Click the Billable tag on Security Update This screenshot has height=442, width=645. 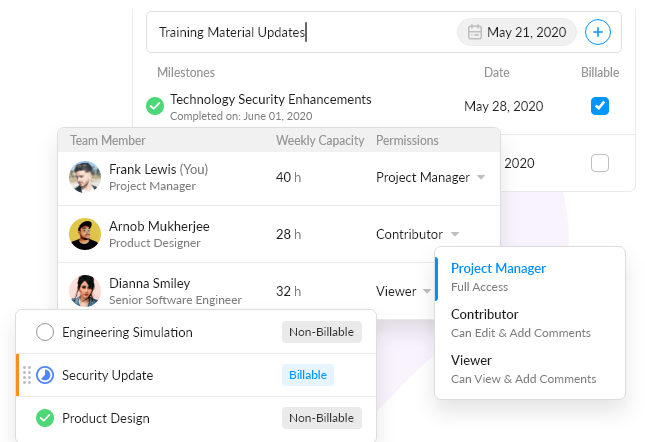[307, 375]
